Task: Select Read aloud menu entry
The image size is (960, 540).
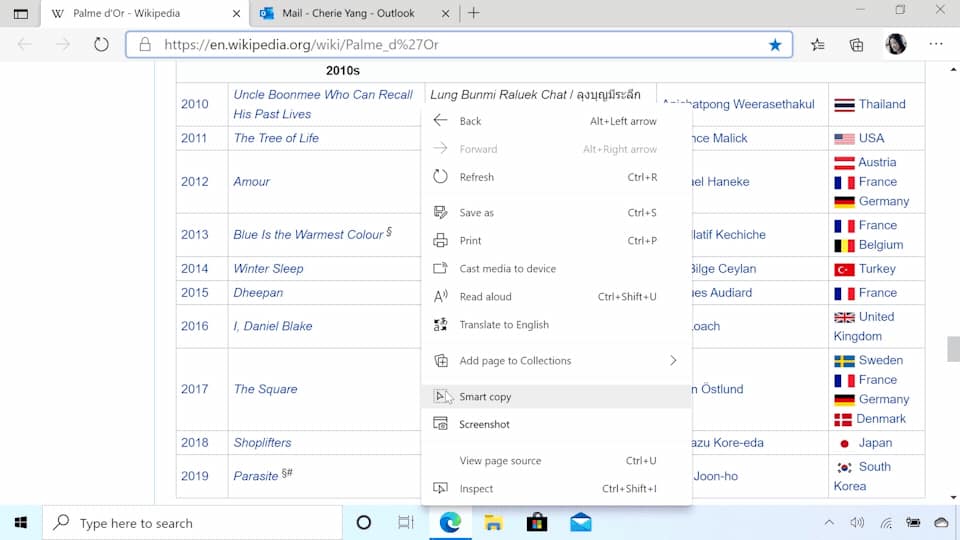Action: [x=556, y=296]
